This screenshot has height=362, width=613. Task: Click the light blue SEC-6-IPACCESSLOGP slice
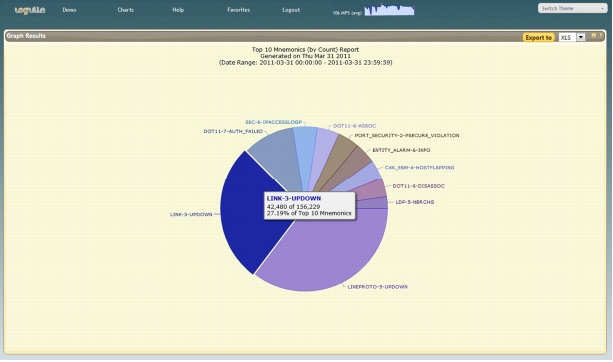pyautogui.click(x=306, y=149)
